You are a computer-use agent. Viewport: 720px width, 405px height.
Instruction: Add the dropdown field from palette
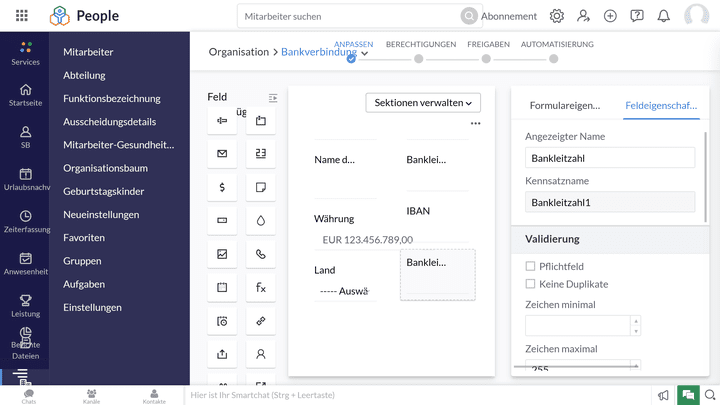222,220
